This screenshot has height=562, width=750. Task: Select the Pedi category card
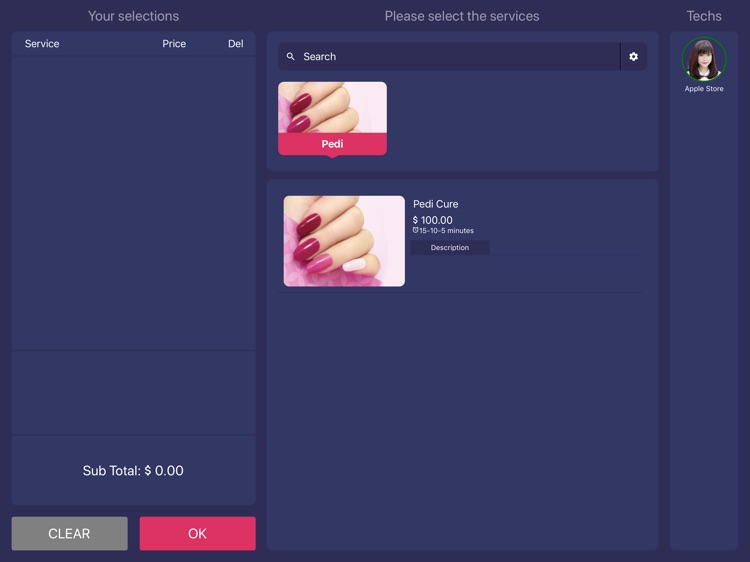332,118
